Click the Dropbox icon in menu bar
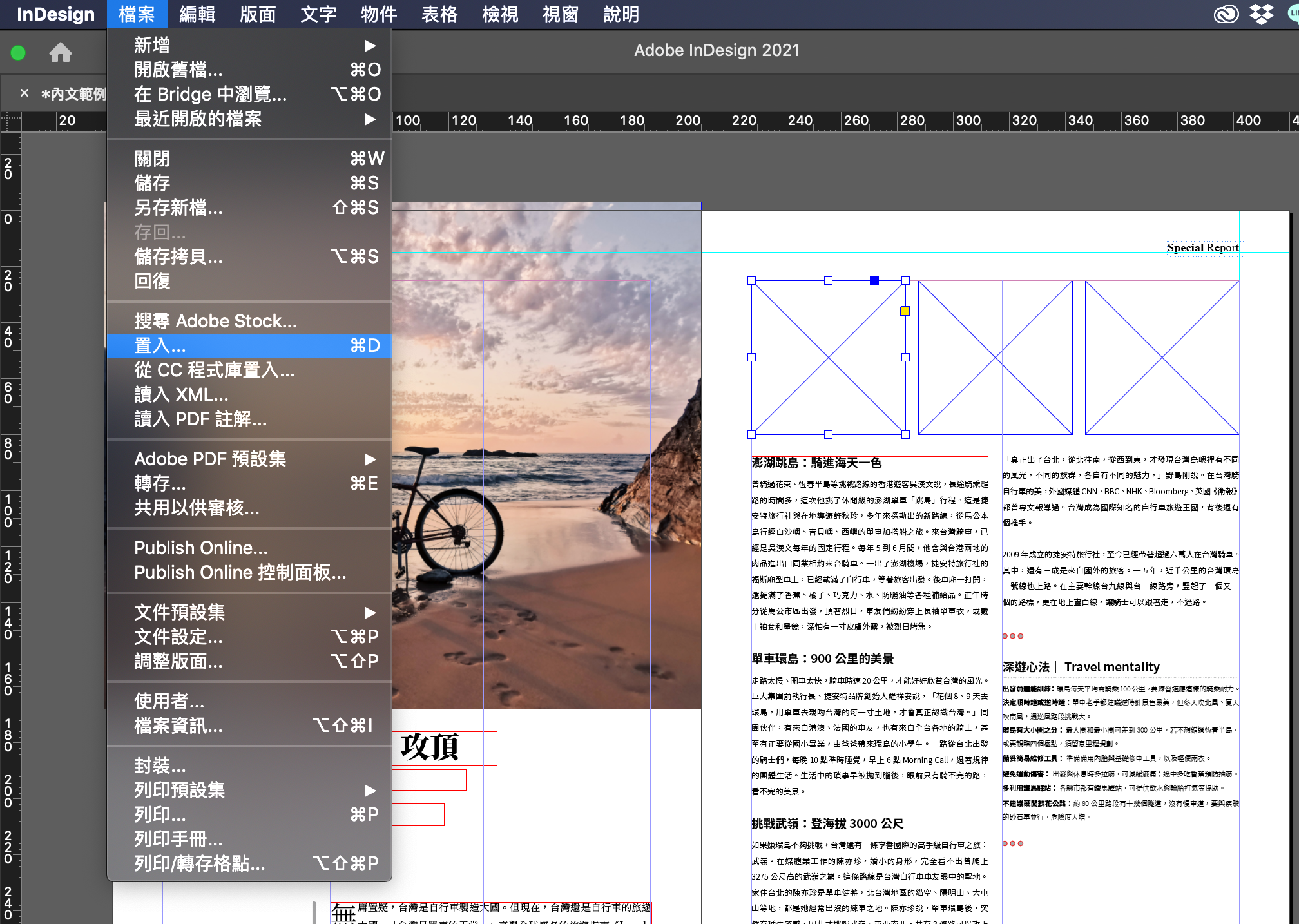Image resolution: width=1299 pixels, height=924 pixels. (1261, 14)
